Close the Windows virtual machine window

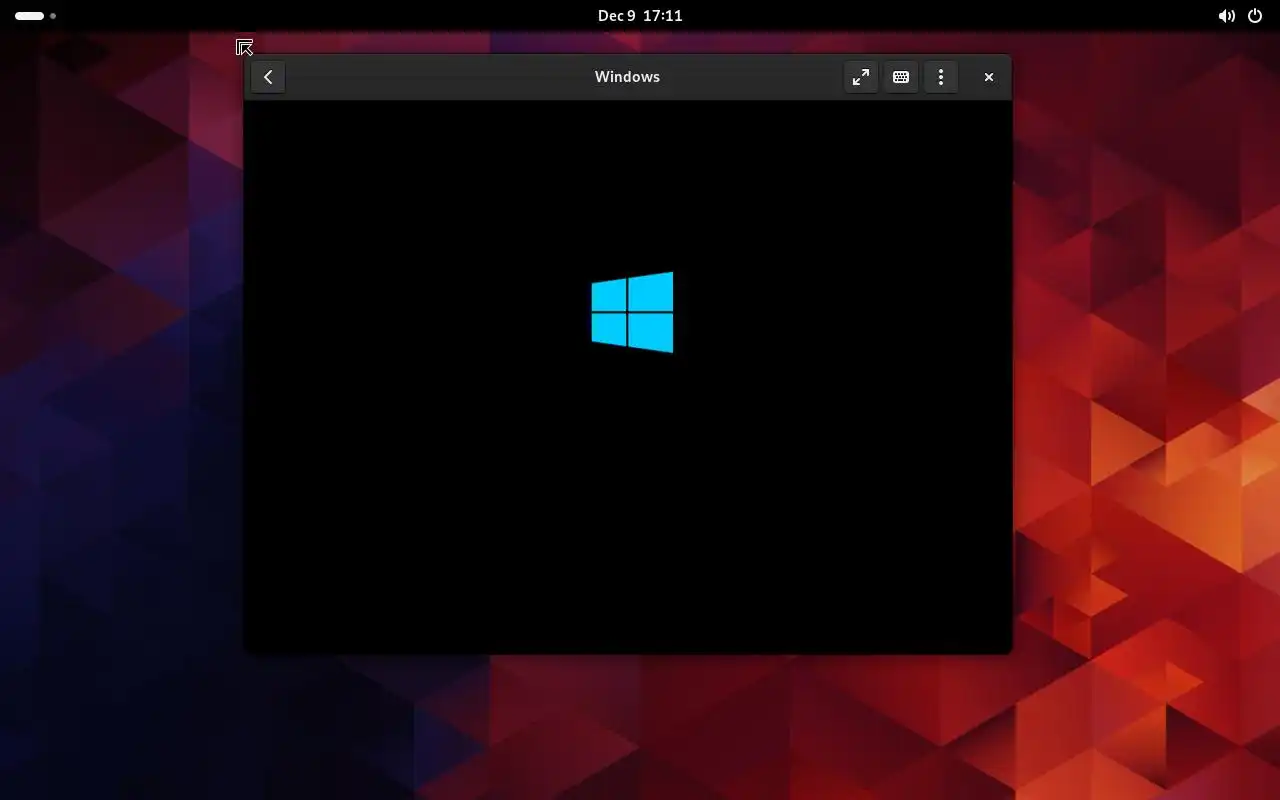click(989, 77)
